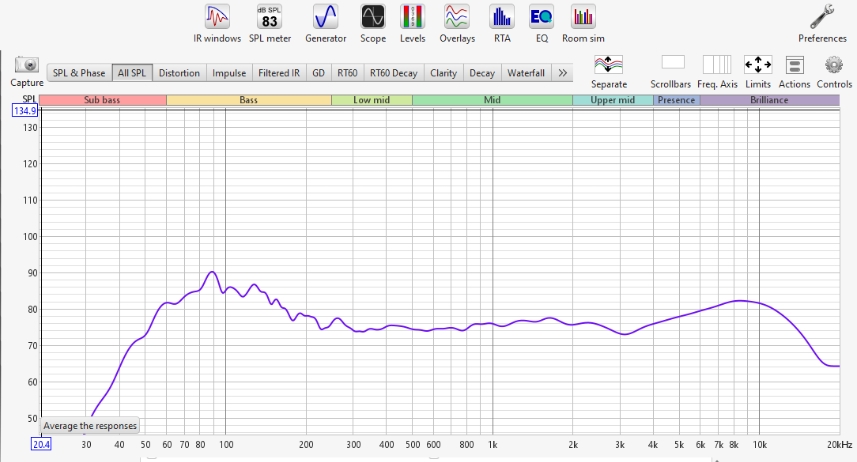Switch to the Waterfall tab

tap(526, 73)
